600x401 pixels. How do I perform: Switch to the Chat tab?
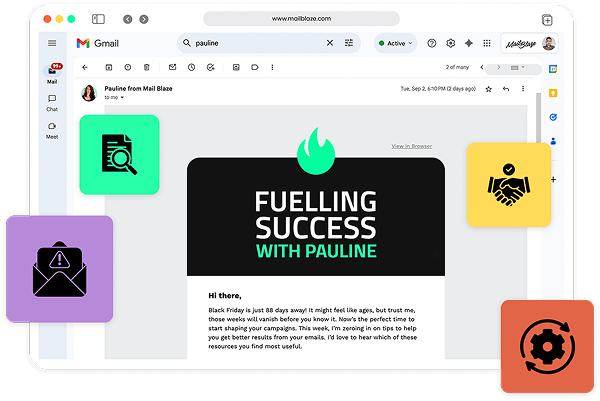(x=52, y=101)
